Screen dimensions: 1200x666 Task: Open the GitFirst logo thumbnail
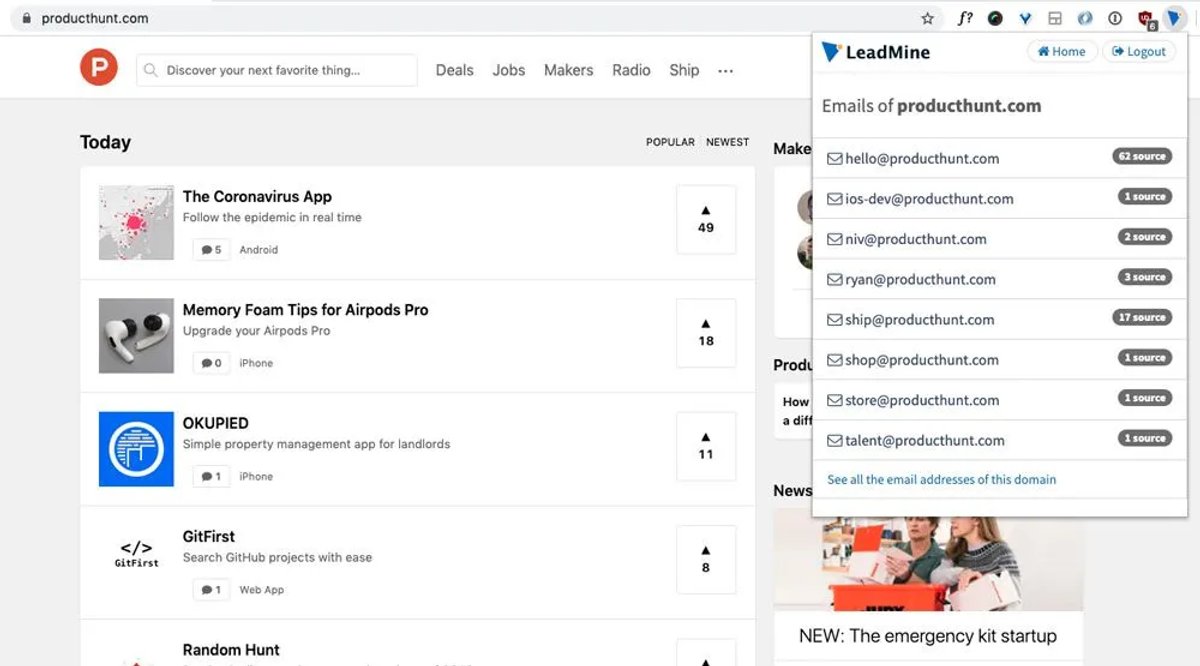(136, 554)
